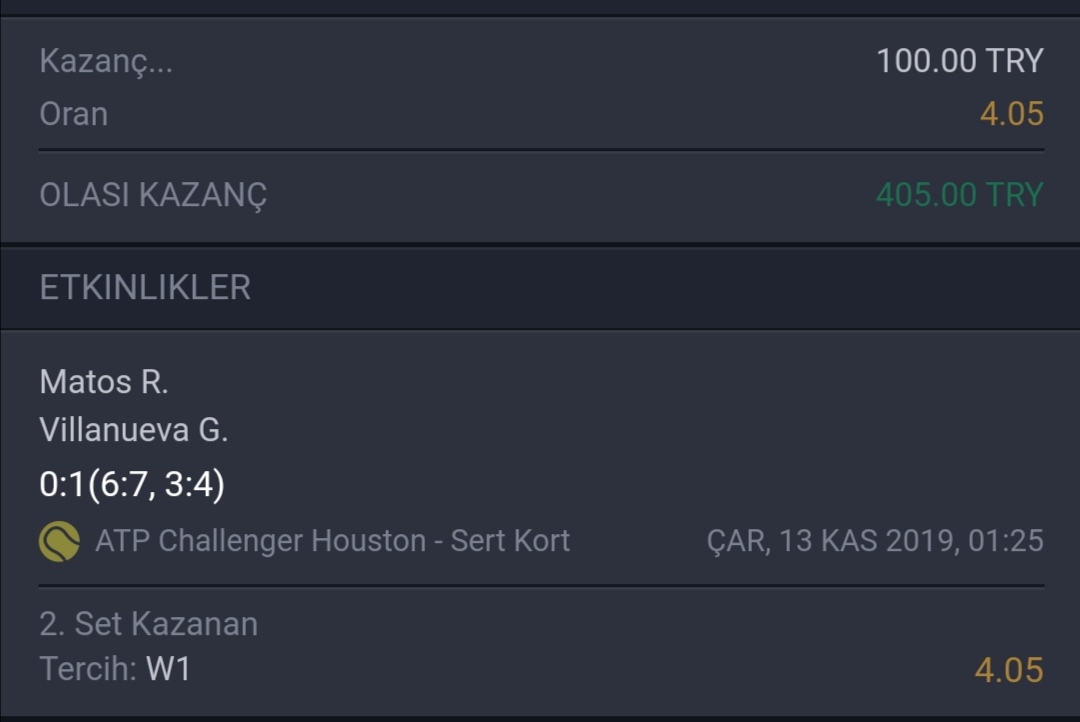Select the Villanueva G. player name
Screen dimensions: 1080x722
pyautogui.click(x=134, y=430)
